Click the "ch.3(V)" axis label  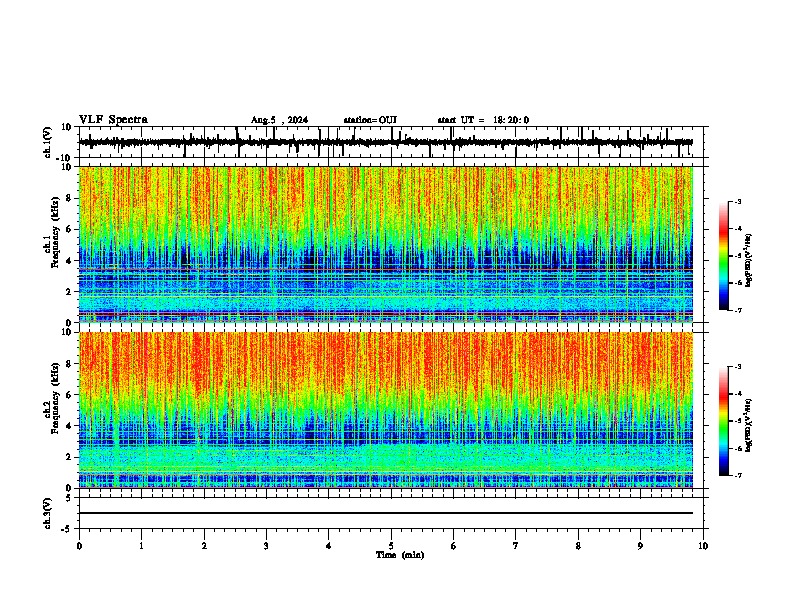click(x=48, y=513)
